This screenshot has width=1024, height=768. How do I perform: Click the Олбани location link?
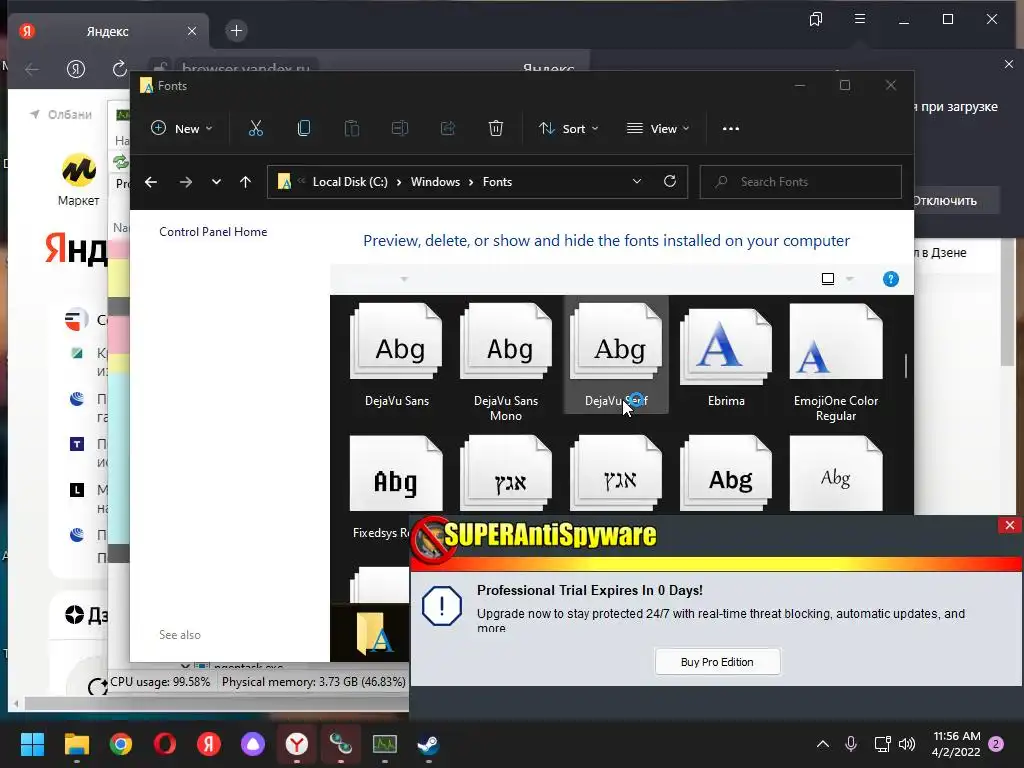click(x=61, y=114)
